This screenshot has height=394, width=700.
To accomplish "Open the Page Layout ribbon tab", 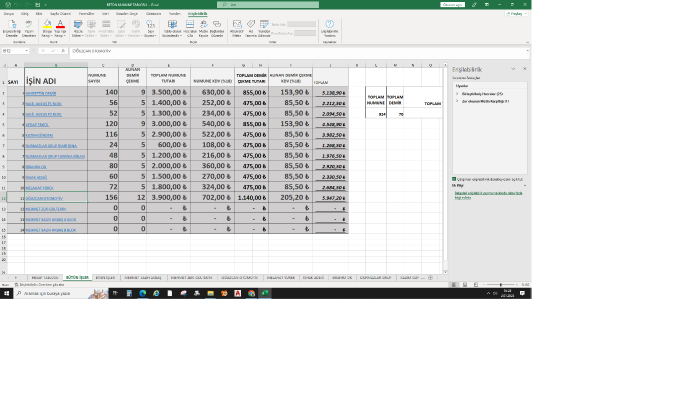I will pyautogui.click(x=60, y=14).
